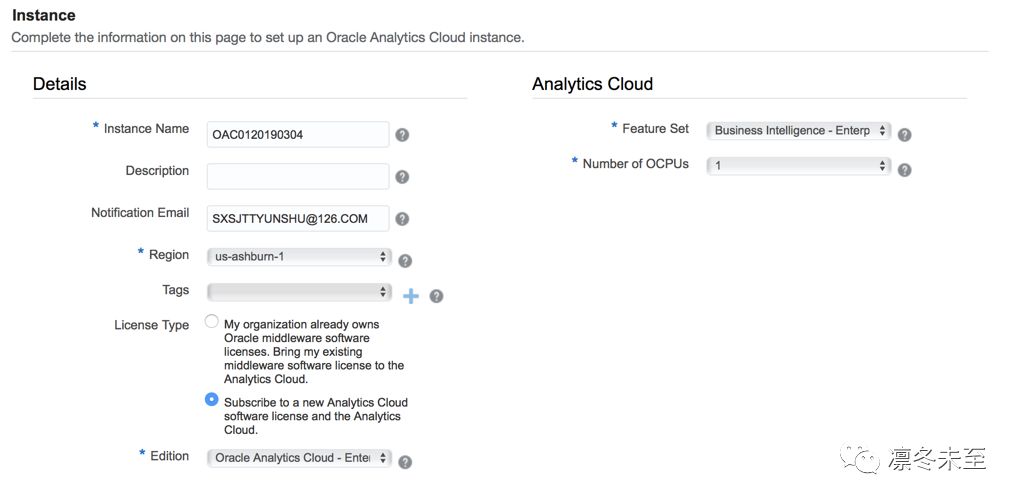Open help icon beside Tags plus button

pyautogui.click(x=436, y=296)
